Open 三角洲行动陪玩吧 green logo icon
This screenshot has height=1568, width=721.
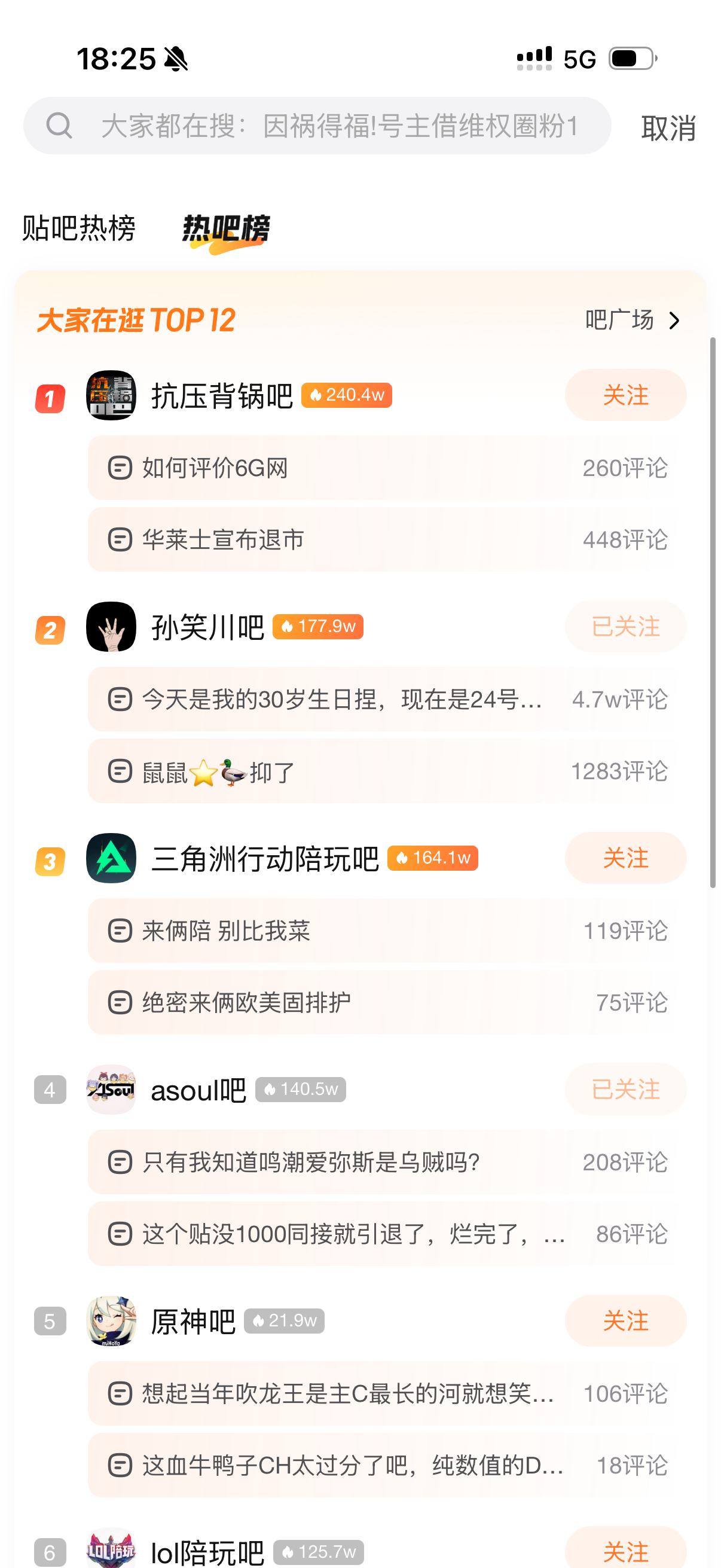point(111,858)
